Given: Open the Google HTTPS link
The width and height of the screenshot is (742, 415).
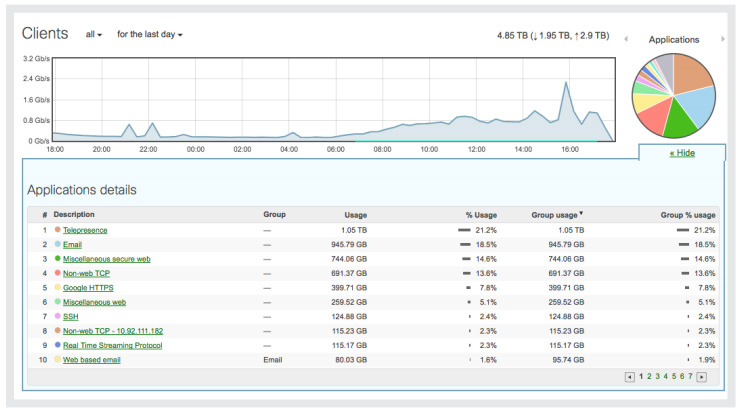Looking at the screenshot, I should 88,288.
